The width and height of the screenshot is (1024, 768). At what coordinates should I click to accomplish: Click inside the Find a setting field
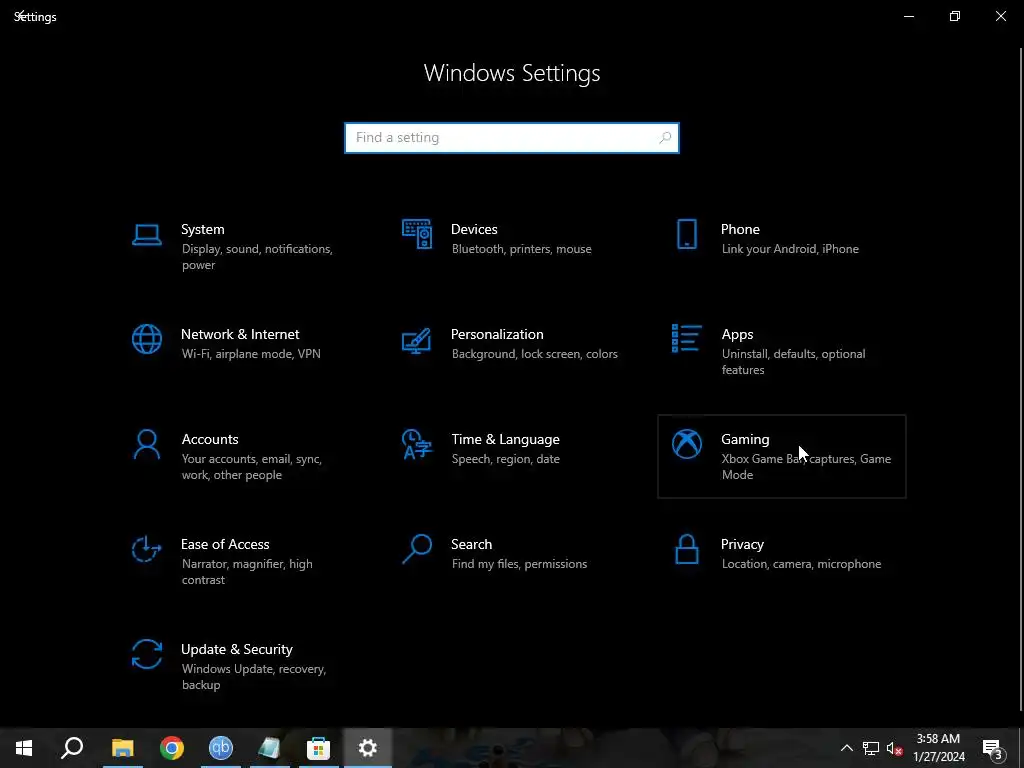pyautogui.click(x=512, y=138)
